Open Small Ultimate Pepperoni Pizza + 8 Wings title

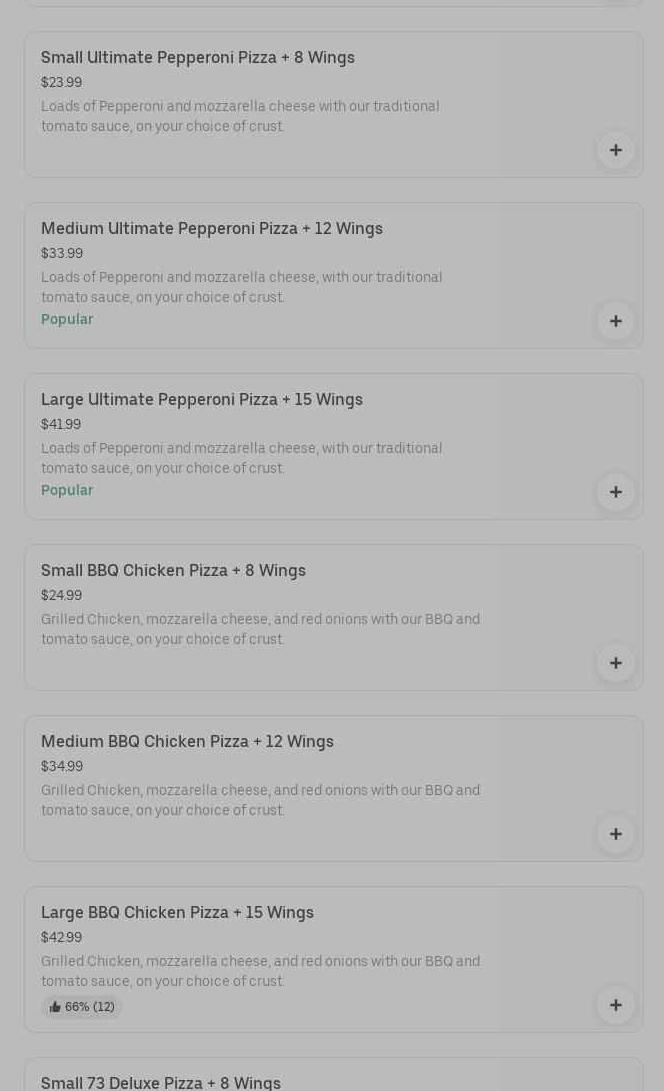tap(197, 57)
